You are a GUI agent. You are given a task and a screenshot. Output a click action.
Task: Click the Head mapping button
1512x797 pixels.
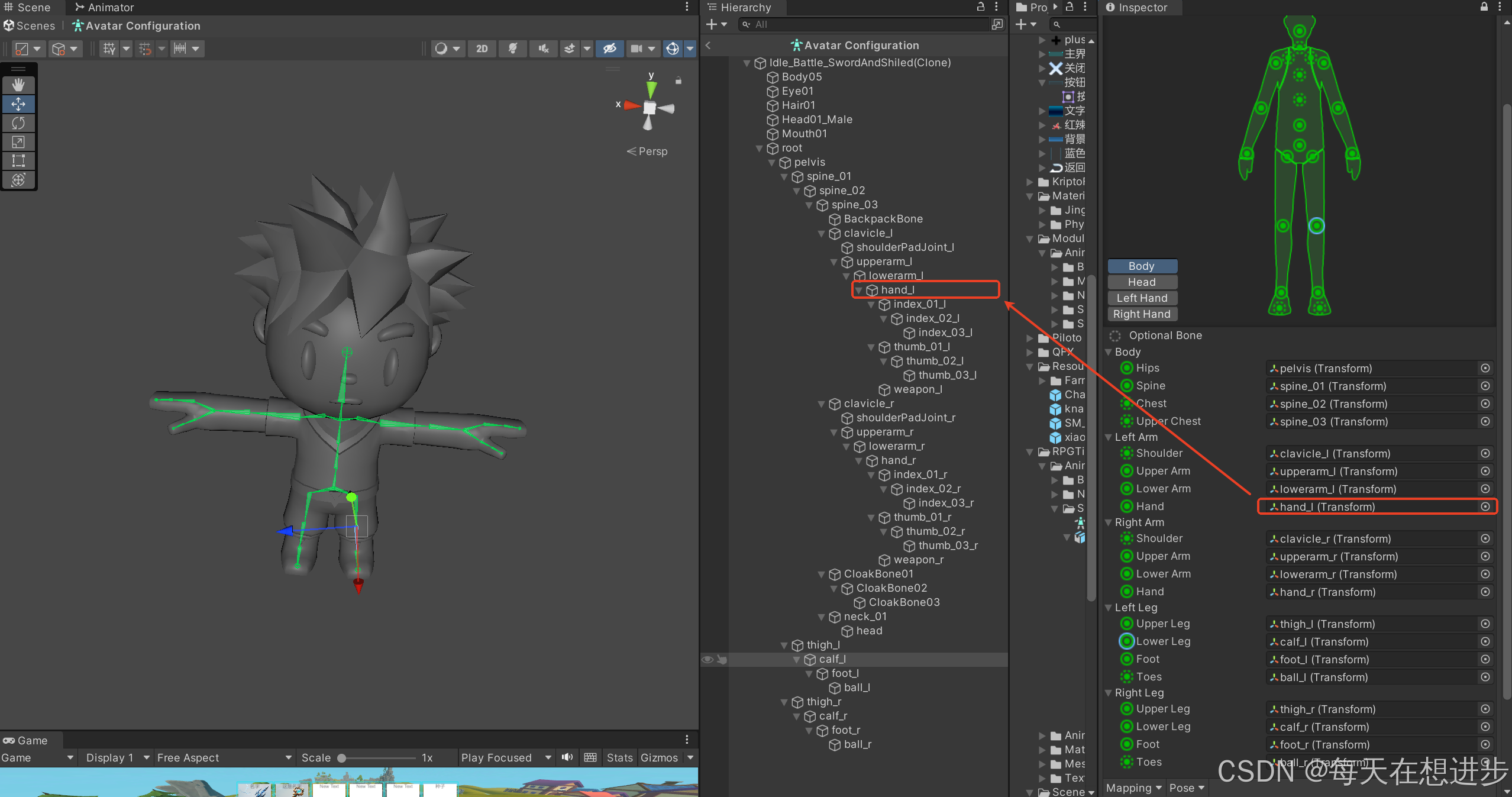[x=1142, y=282]
